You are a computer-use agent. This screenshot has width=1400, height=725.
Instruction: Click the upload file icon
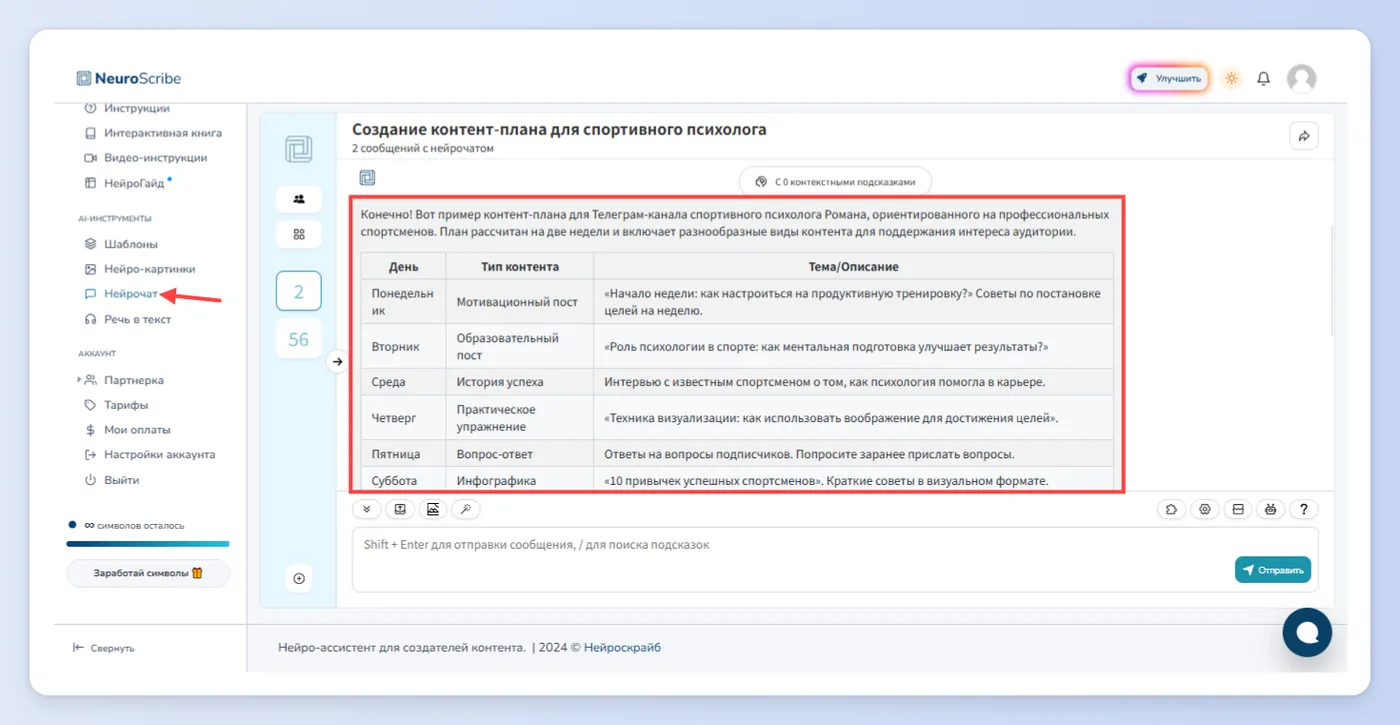(x=400, y=509)
